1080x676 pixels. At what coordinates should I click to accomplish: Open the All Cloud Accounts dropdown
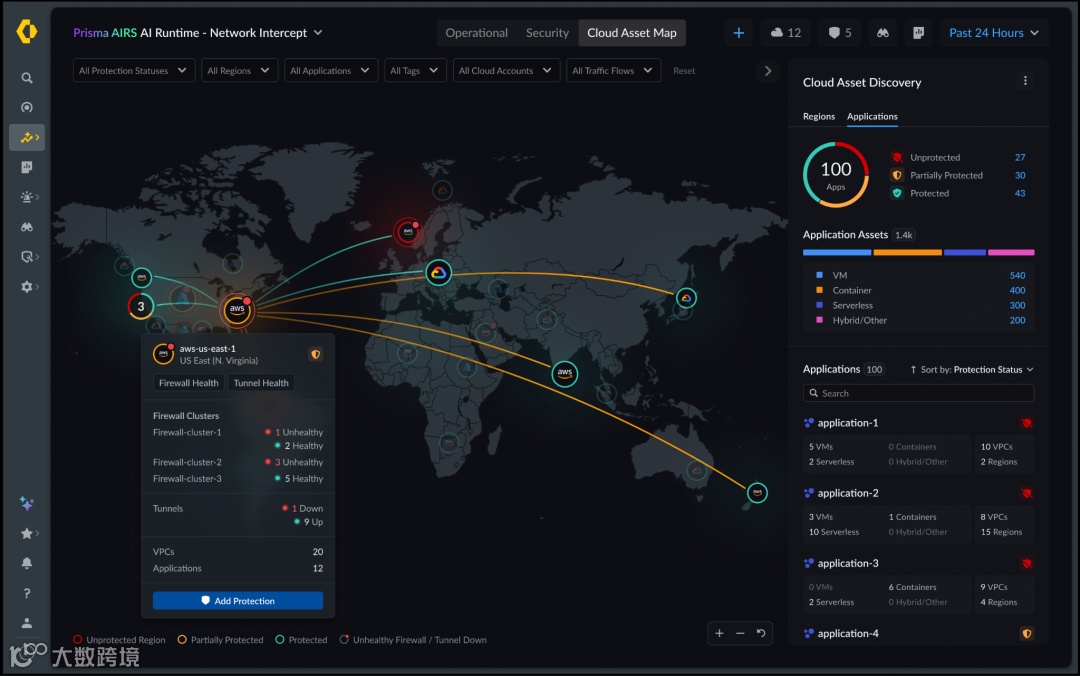(x=506, y=70)
